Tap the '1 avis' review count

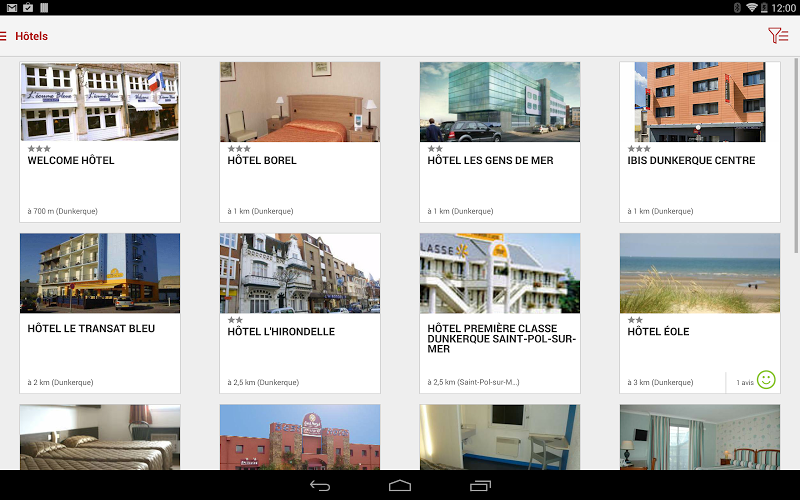click(x=745, y=382)
